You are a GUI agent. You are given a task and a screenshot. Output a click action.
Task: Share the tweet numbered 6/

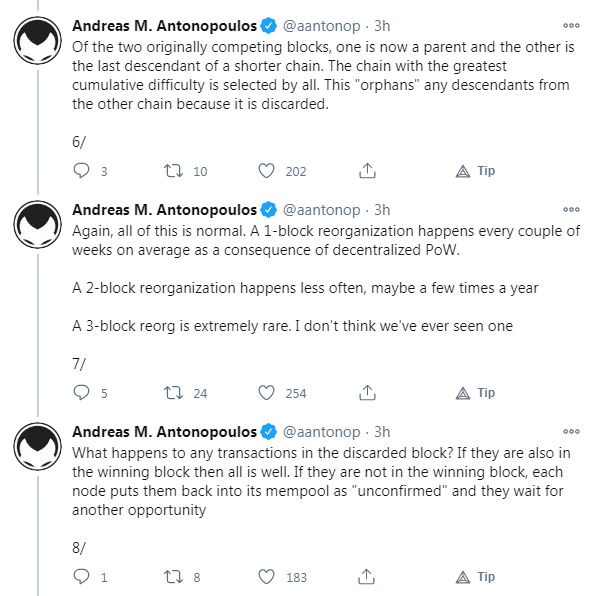tap(367, 171)
